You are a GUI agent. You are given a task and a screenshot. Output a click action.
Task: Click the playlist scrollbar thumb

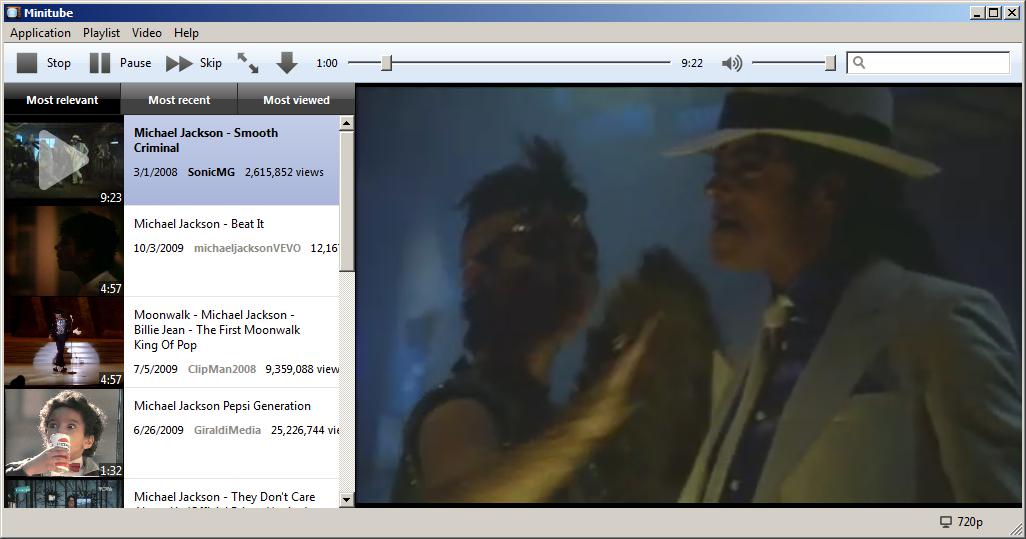[x=347, y=201]
